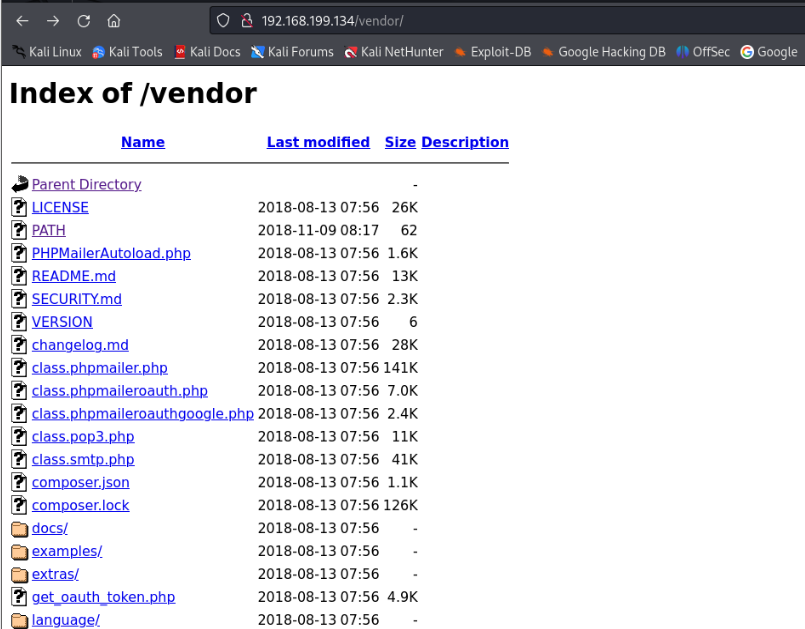Go to the browser home page icon
Image resolution: width=805 pixels, height=629 pixels.
(114, 20)
